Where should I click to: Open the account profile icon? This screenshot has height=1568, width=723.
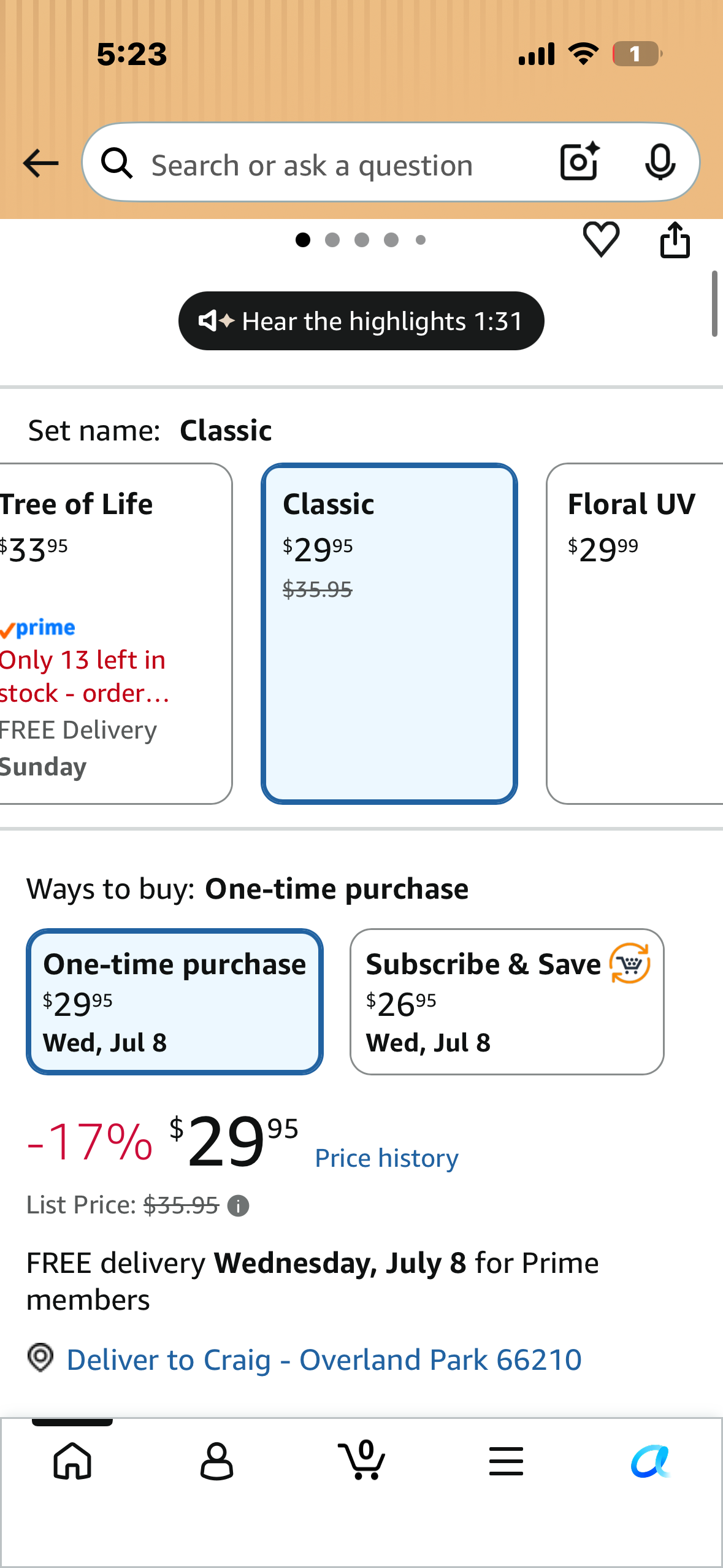[x=217, y=1461]
